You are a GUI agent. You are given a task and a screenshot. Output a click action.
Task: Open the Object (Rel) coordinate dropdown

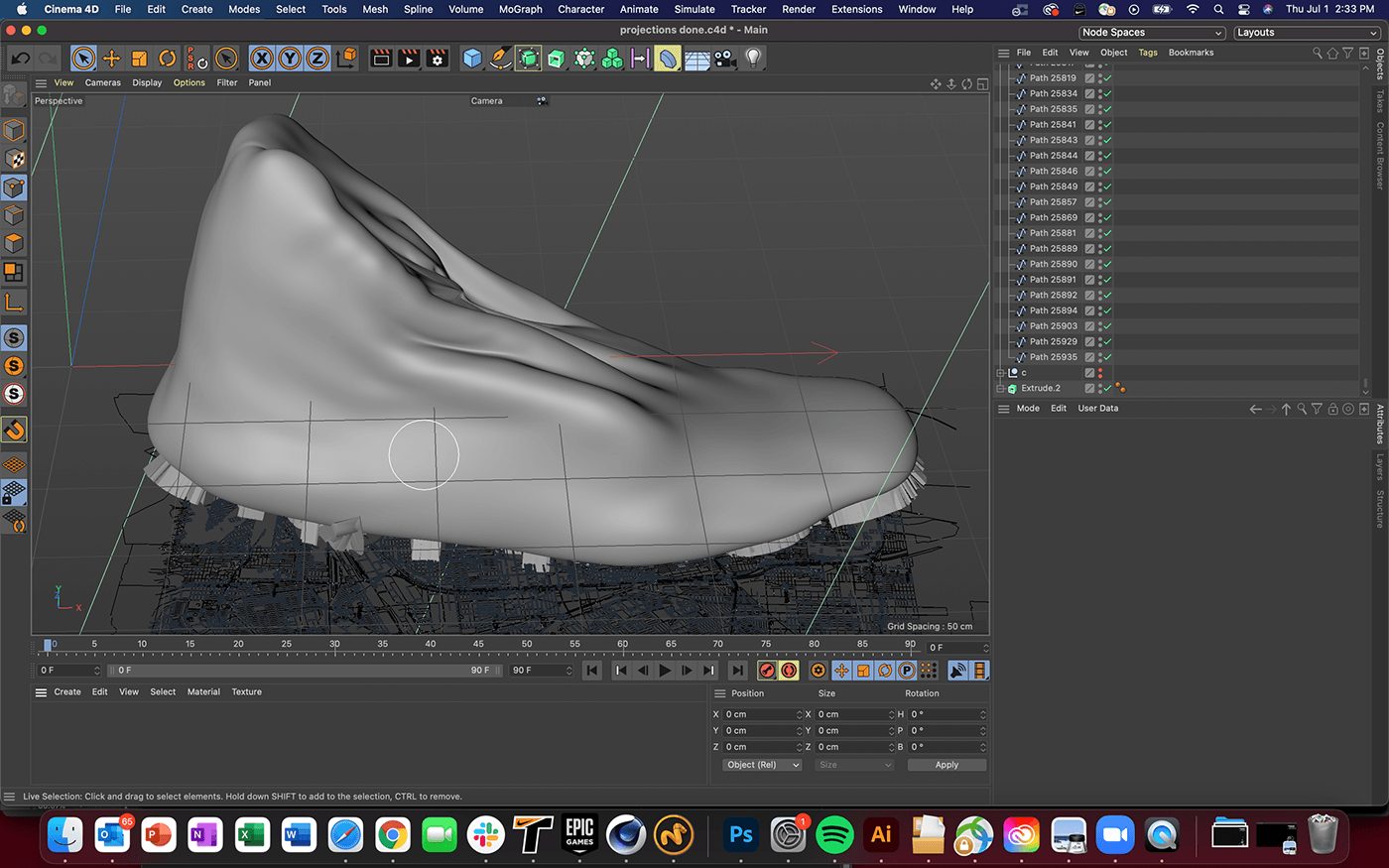coord(762,765)
